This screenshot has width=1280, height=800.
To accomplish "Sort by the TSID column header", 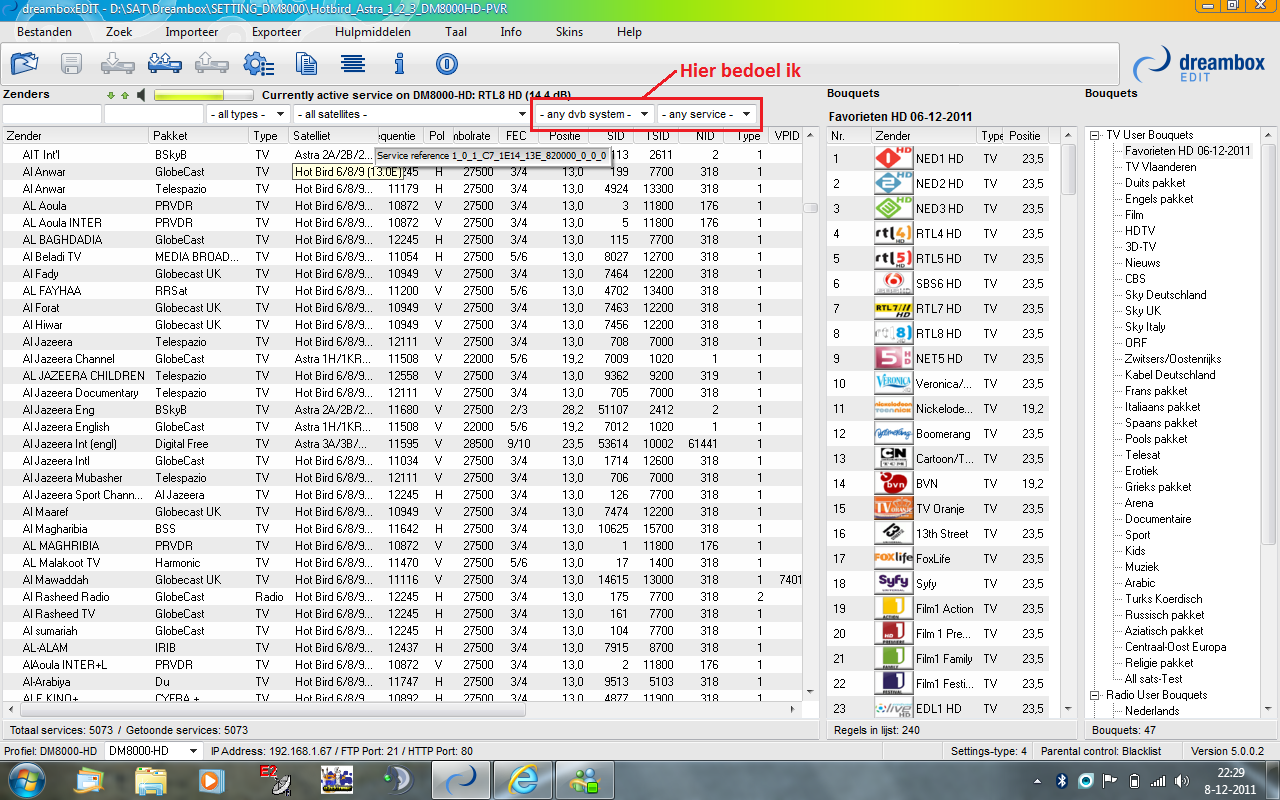I will pyautogui.click(x=656, y=136).
